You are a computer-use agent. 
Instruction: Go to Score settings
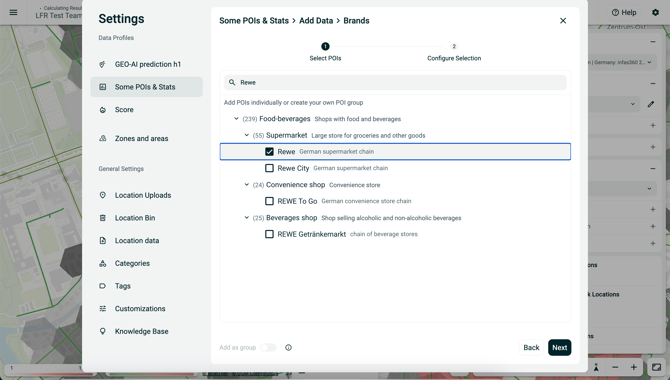[146, 110]
